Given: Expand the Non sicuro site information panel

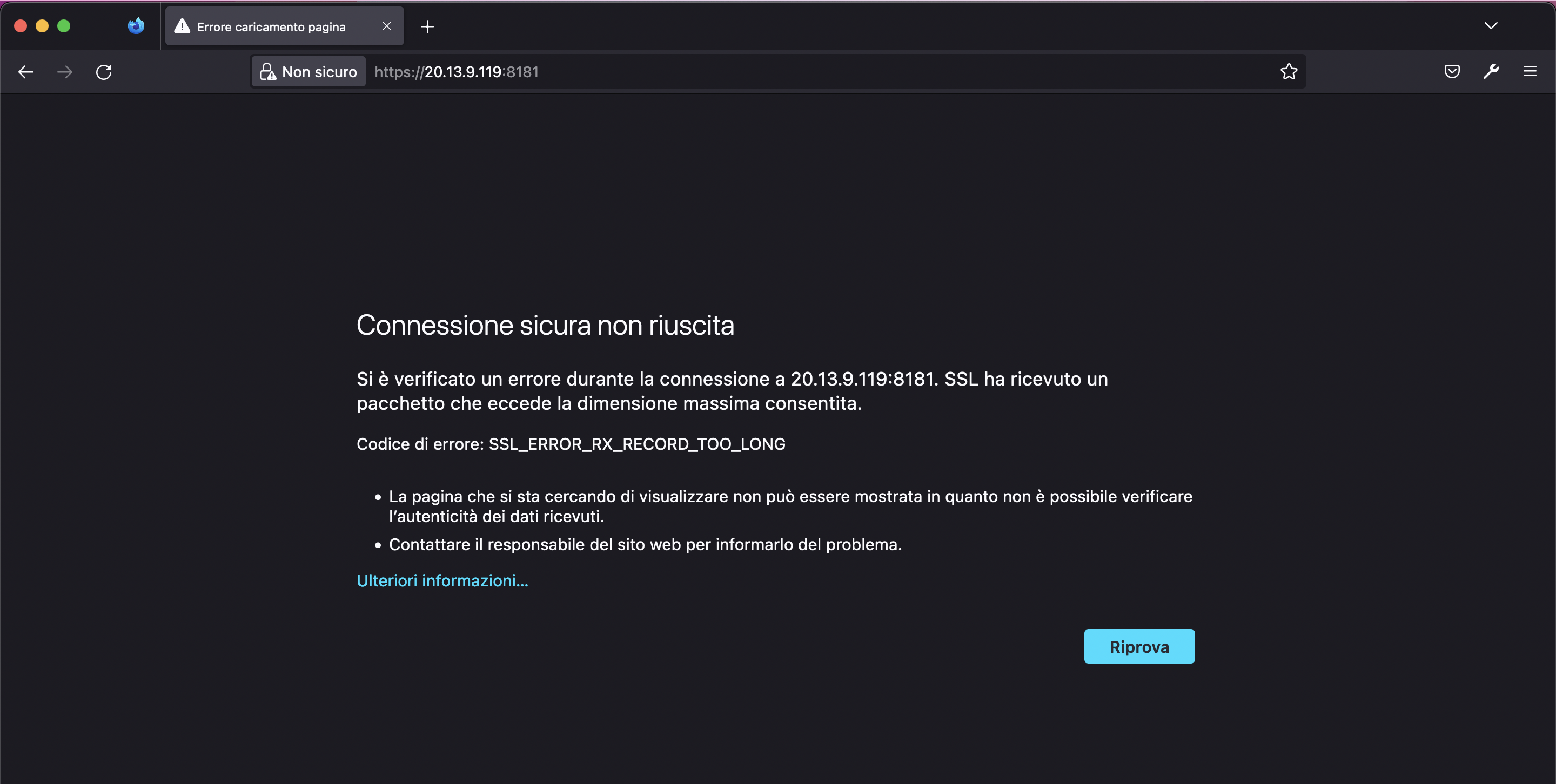Looking at the screenshot, I should 308,71.
